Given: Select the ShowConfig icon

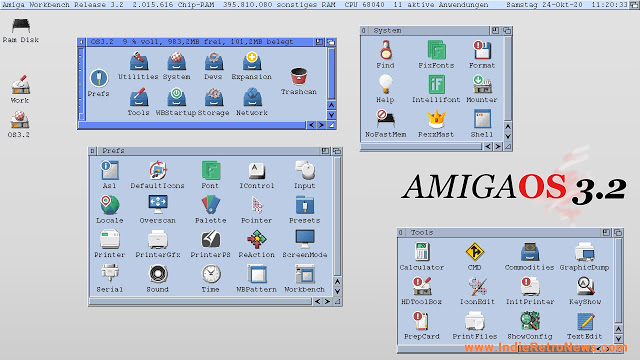Looking at the screenshot, I should (x=530, y=321).
